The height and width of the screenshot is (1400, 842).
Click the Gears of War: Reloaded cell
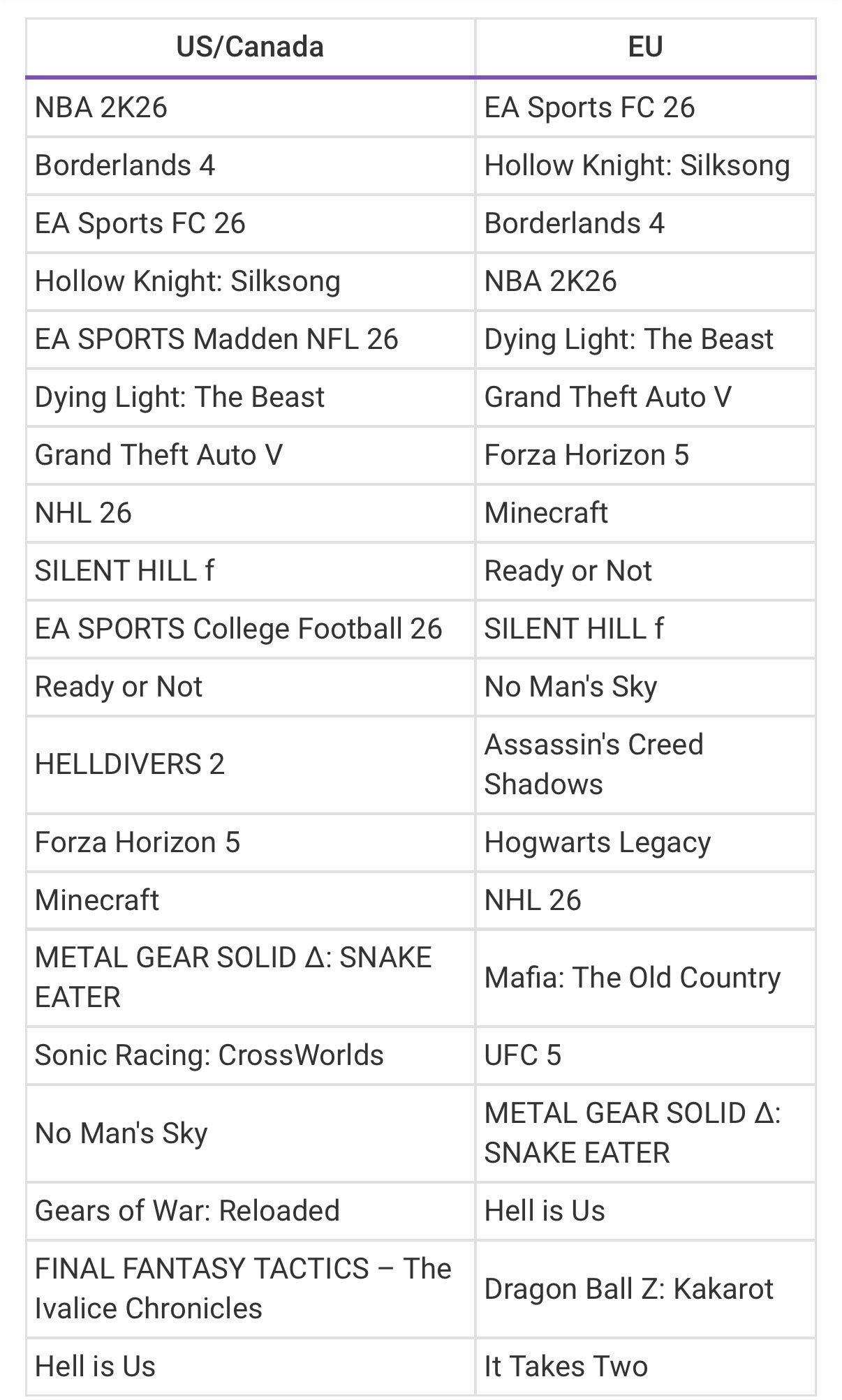tap(187, 1211)
